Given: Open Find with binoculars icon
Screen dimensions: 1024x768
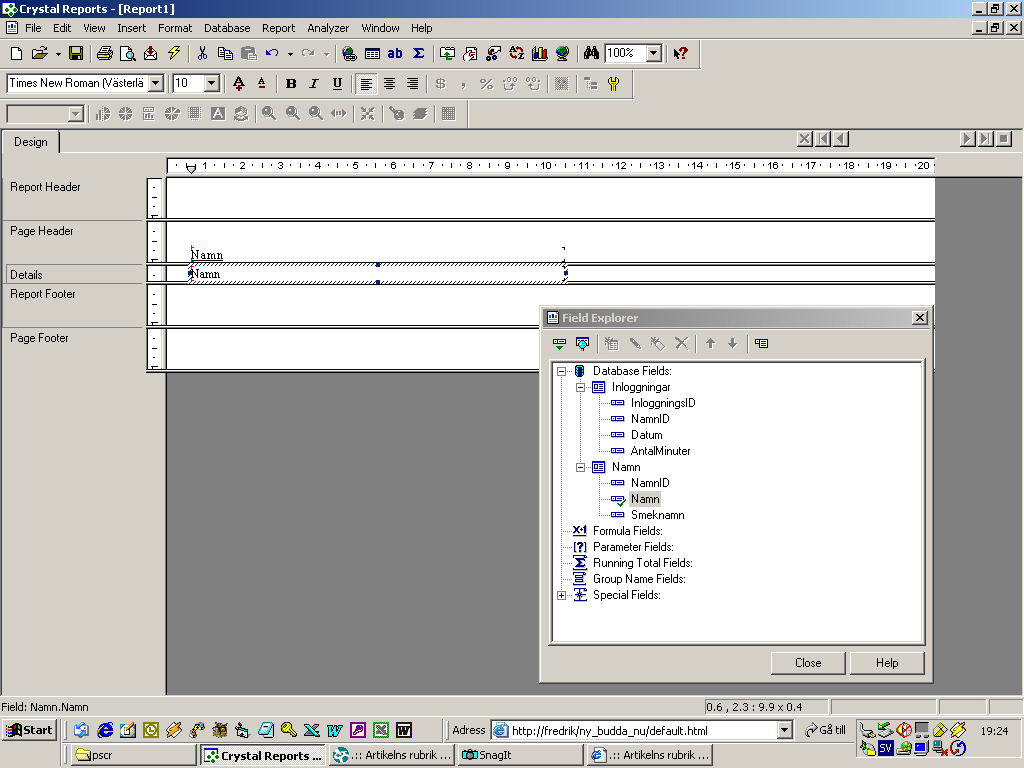Looking at the screenshot, I should point(592,54).
